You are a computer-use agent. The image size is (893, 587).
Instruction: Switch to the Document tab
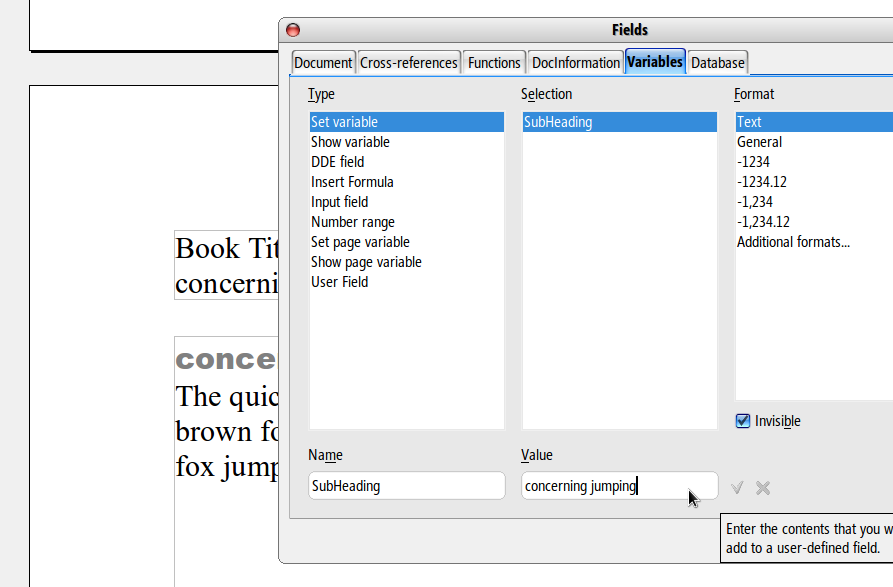click(x=323, y=62)
